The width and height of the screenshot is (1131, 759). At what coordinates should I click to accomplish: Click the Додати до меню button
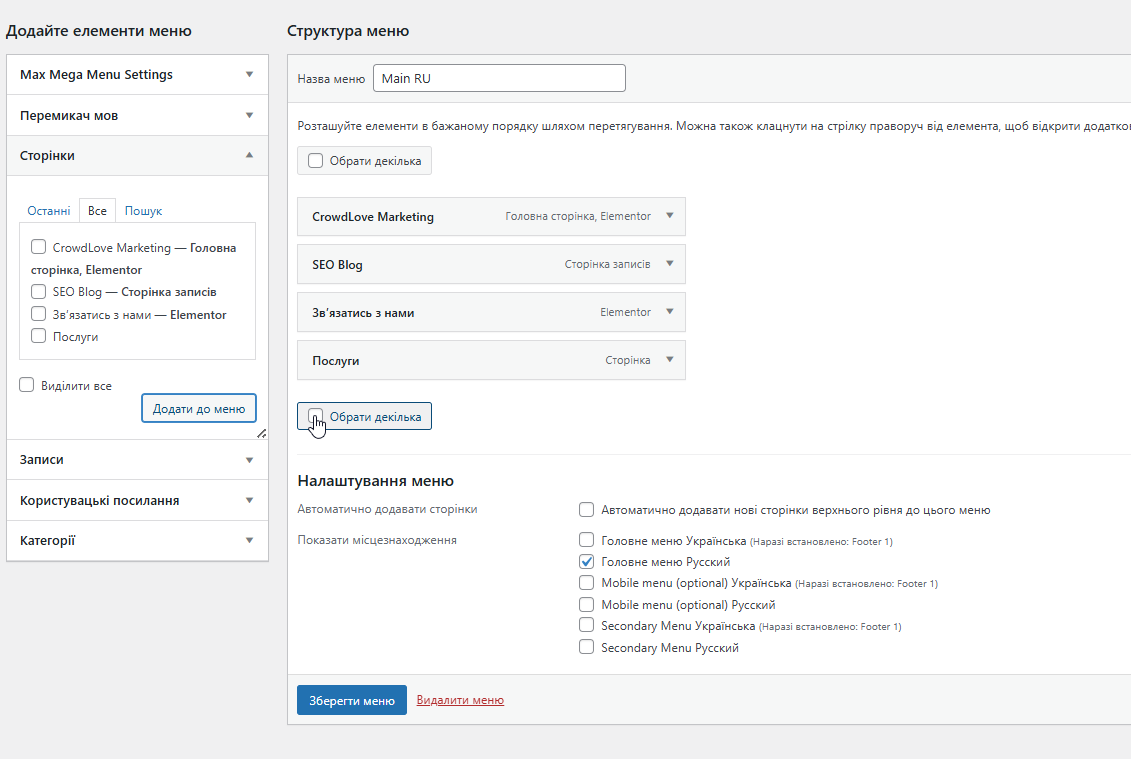(199, 408)
